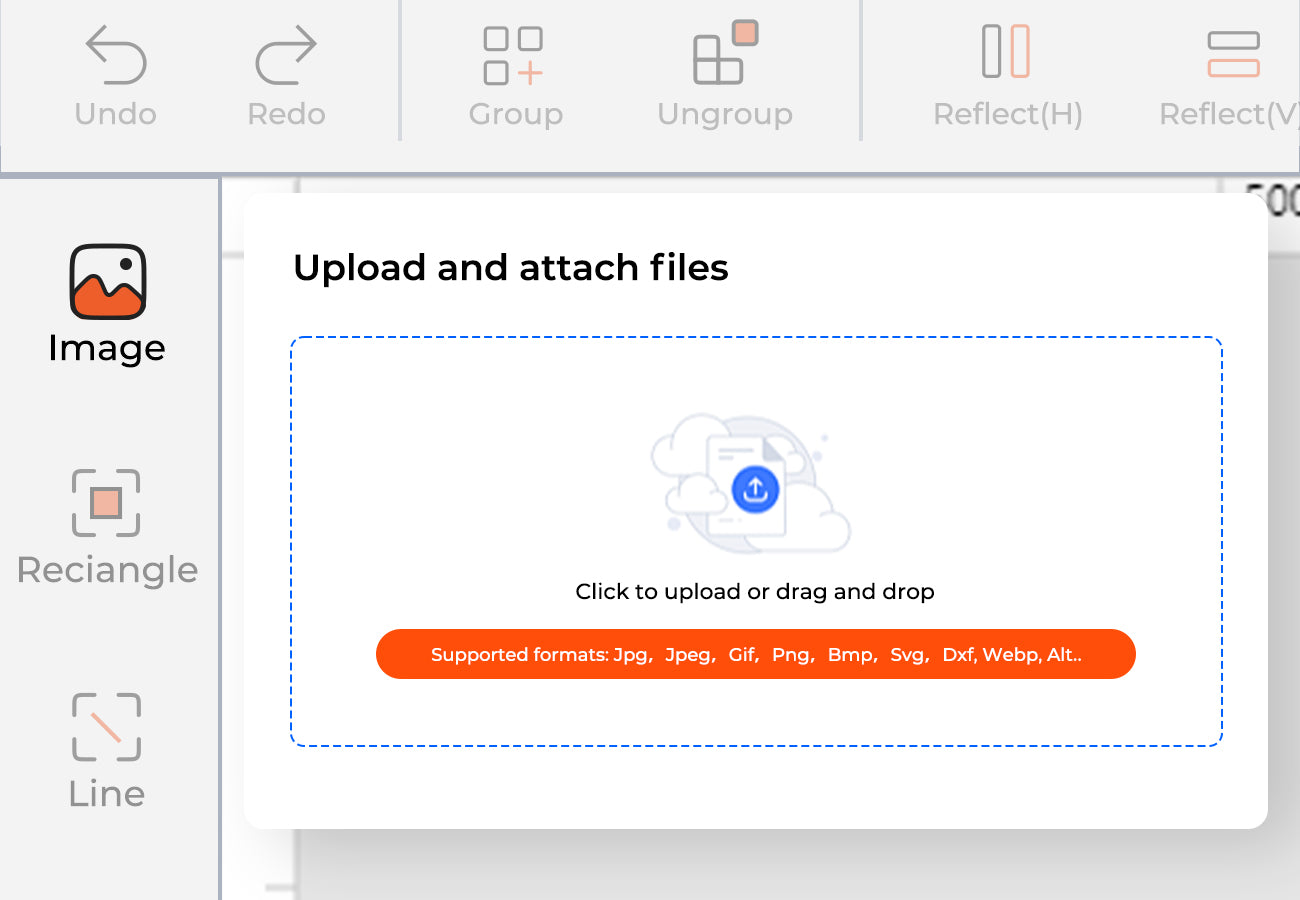Image resolution: width=1300 pixels, height=900 pixels.
Task: Click the 'Click to upload or drag and drop' text
Action: tap(755, 592)
